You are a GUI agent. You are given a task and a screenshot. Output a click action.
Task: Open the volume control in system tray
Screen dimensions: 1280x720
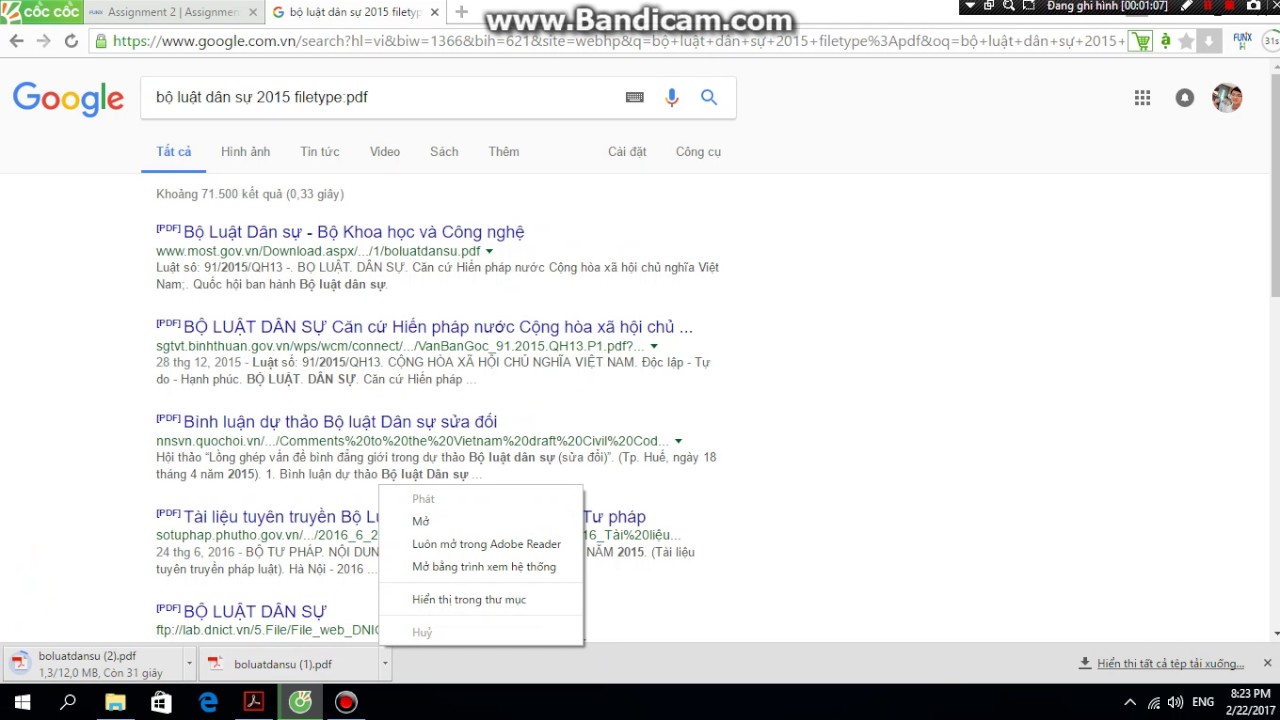[x=1175, y=702]
